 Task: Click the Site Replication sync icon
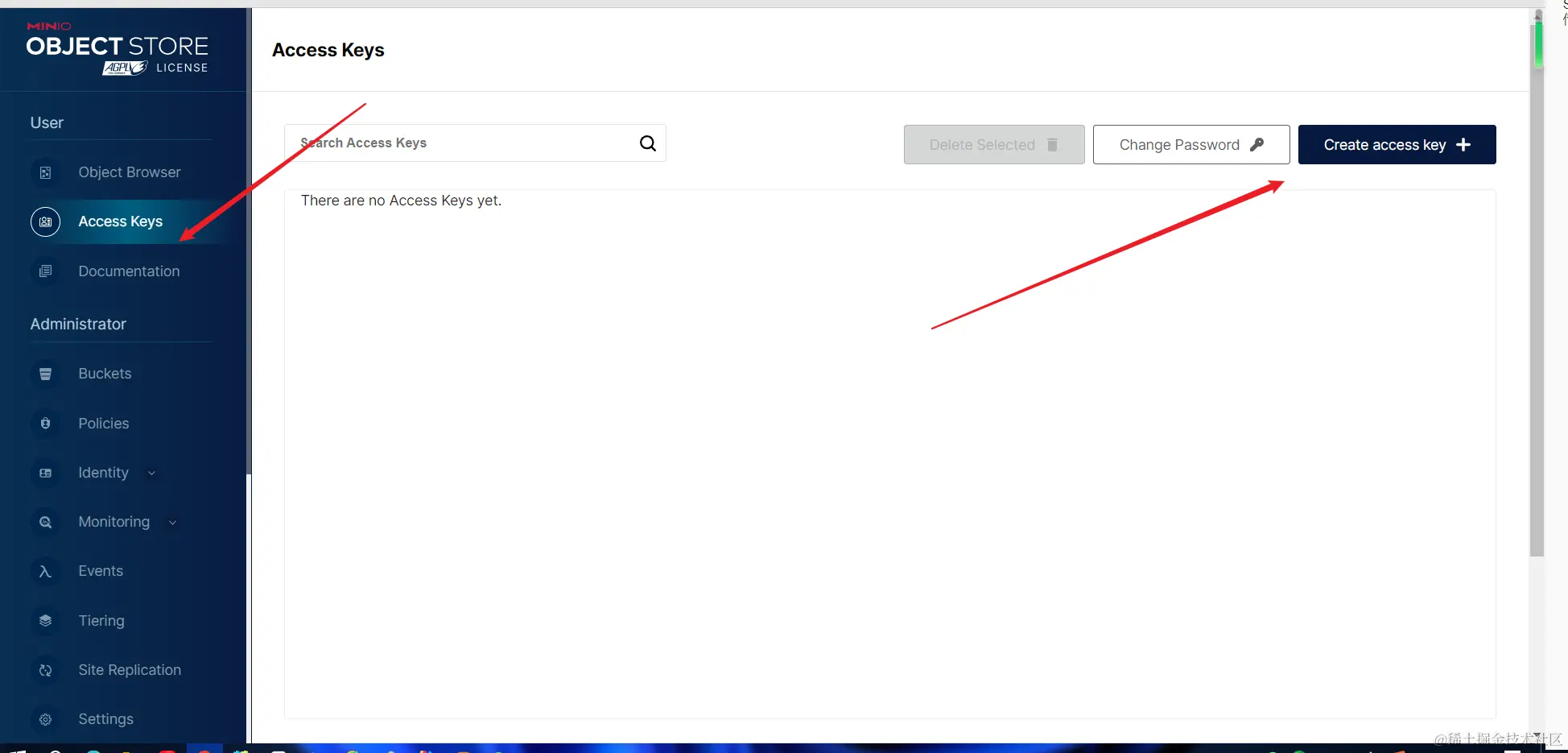(45, 670)
